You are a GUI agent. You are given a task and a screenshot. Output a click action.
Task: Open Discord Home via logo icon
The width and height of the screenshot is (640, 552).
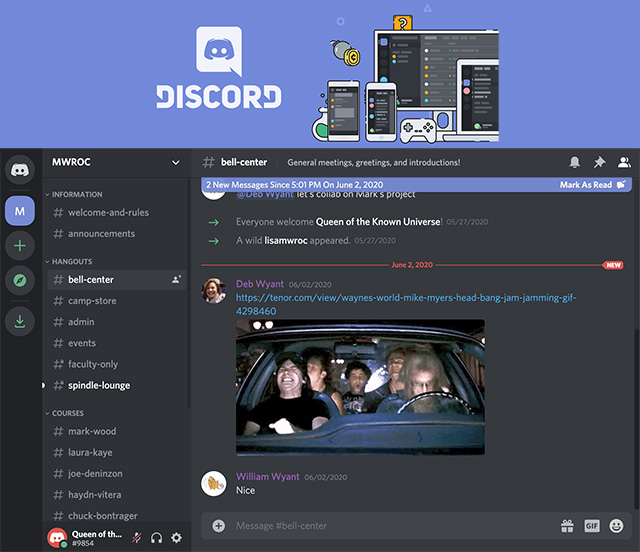[20, 169]
